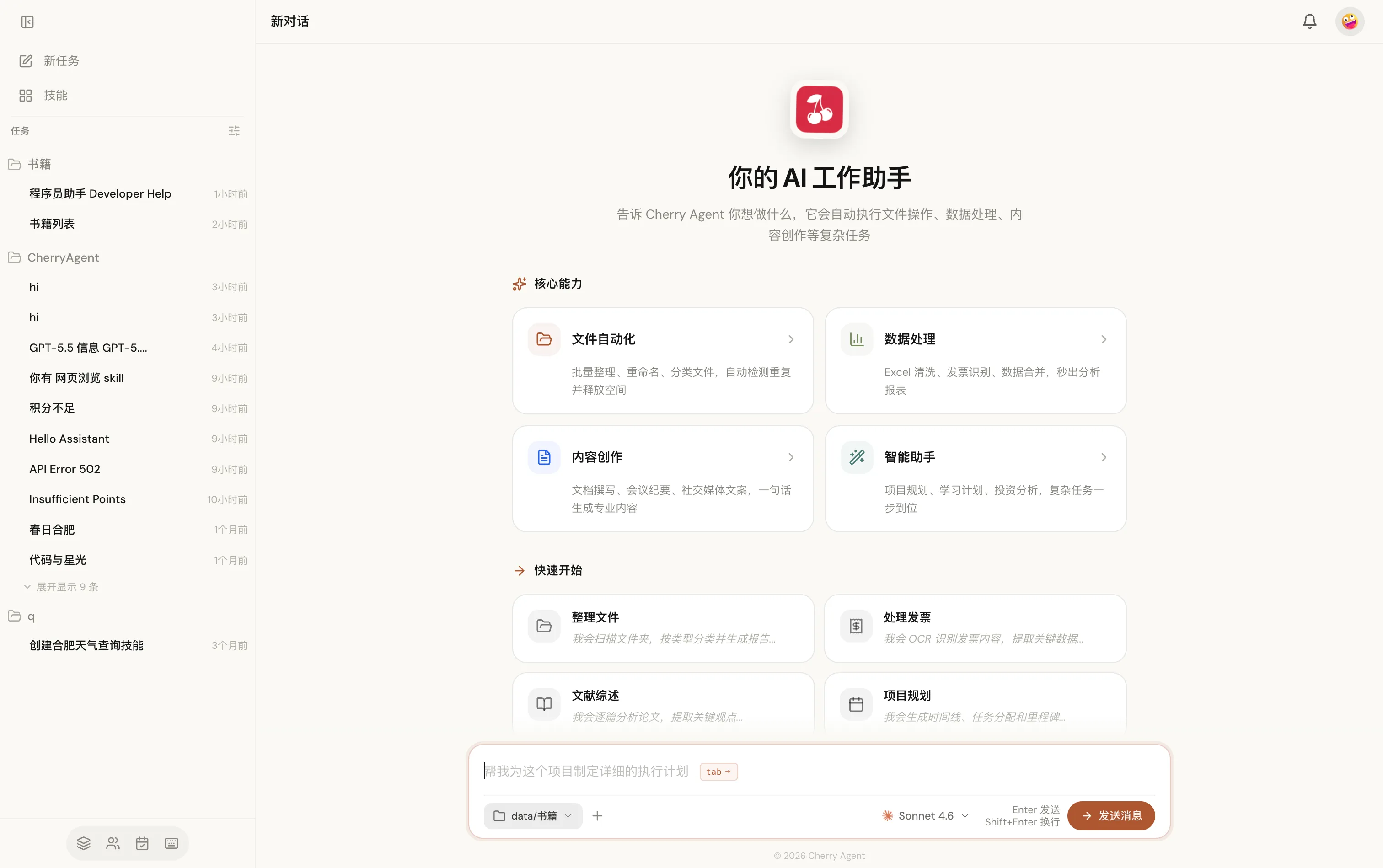1383x868 pixels.
Task: Open 内容创作 via its chevron
Action: tap(791, 457)
